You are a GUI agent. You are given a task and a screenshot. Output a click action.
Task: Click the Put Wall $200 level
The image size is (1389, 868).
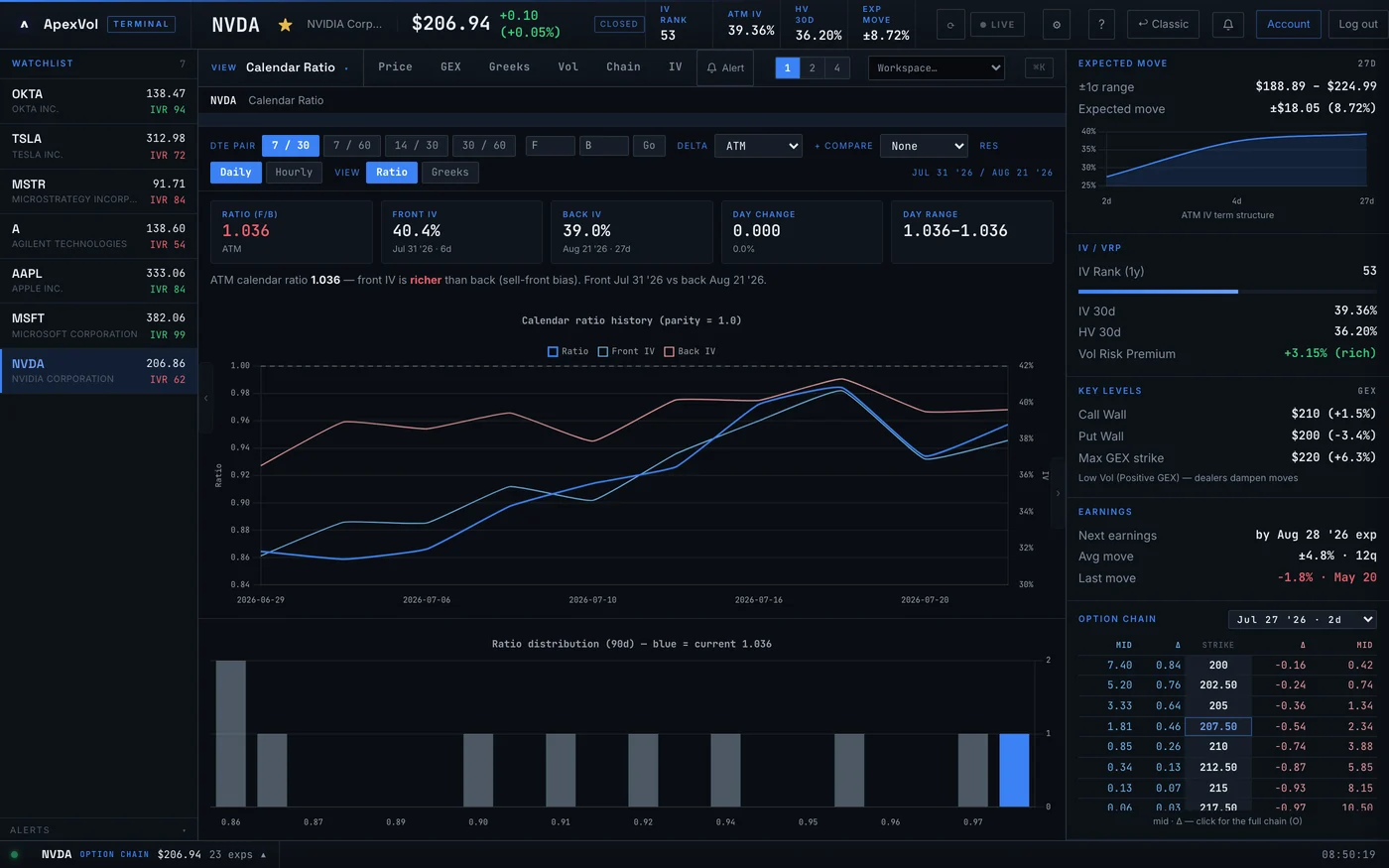(1227, 435)
